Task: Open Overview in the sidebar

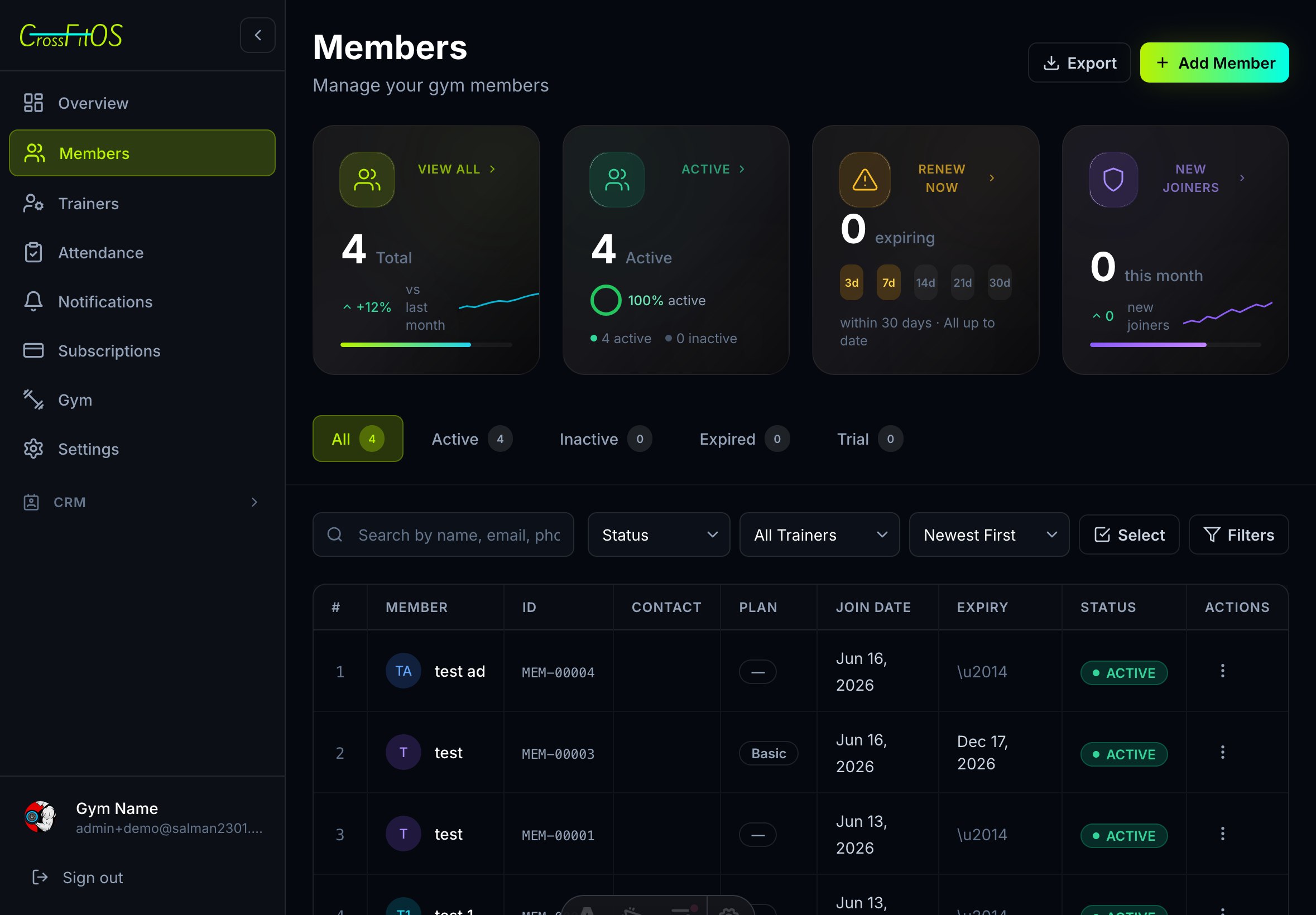Action: [142, 103]
